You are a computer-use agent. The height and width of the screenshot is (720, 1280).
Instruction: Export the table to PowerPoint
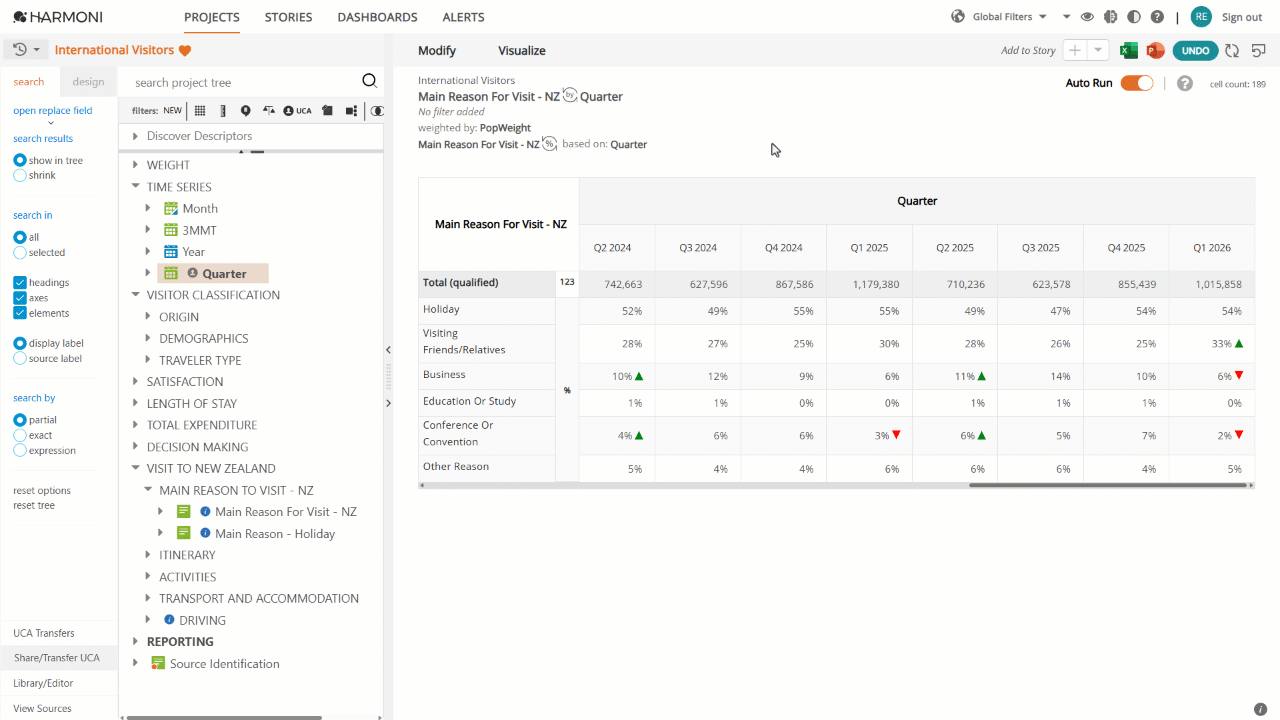pos(1155,51)
